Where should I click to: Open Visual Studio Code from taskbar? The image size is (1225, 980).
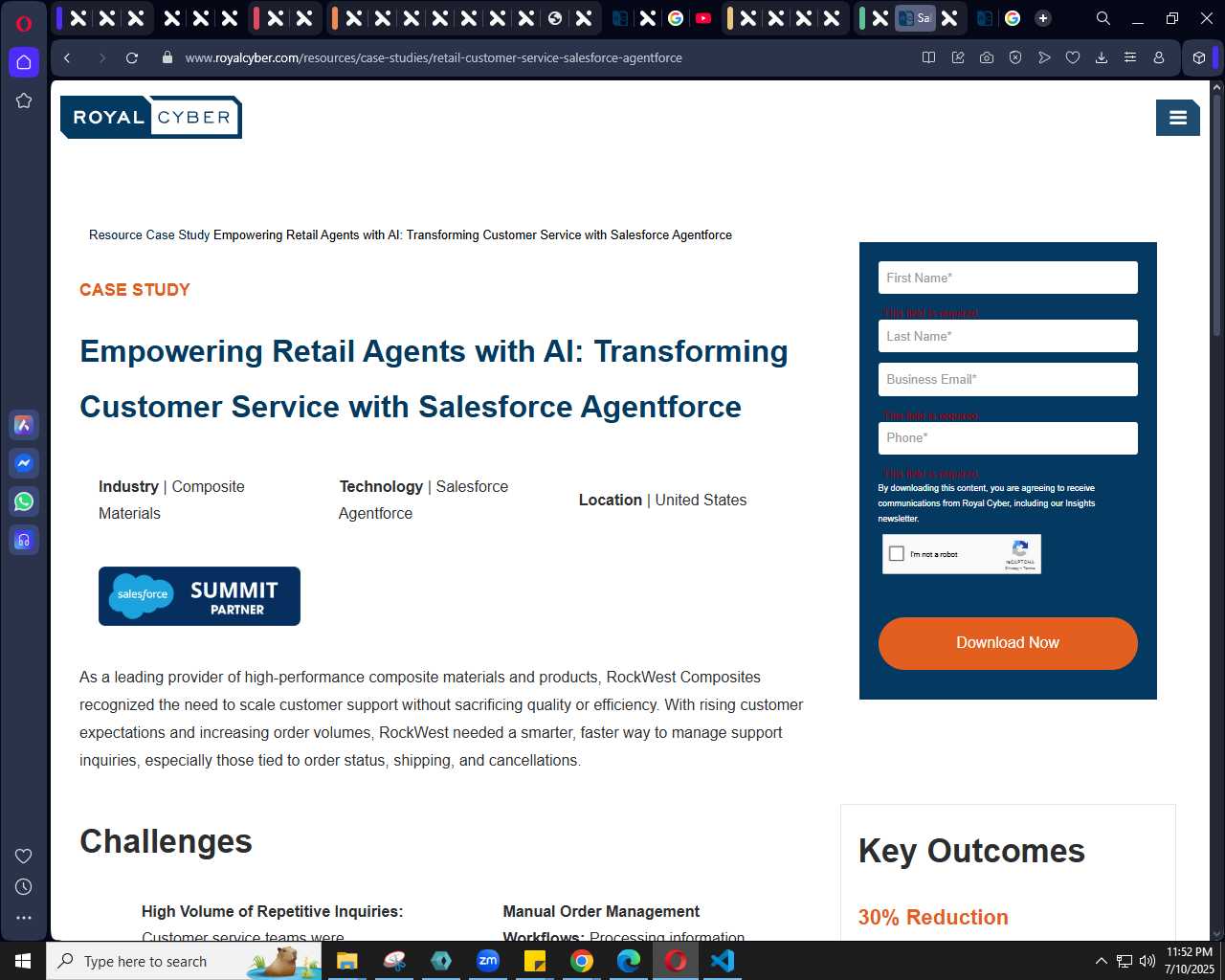[723, 961]
